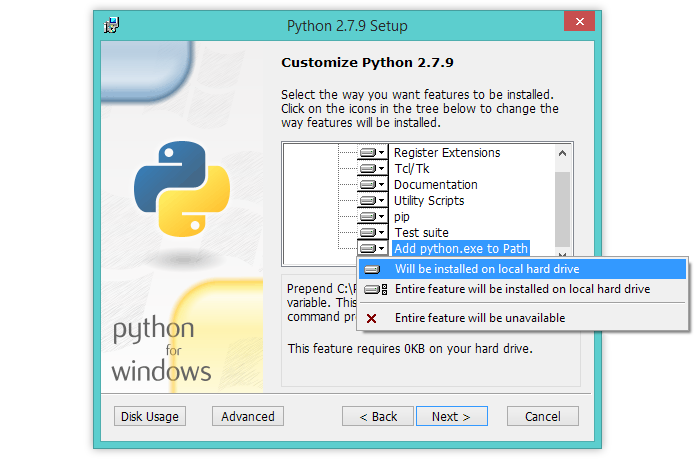The height and width of the screenshot is (459, 694).
Task: Open feature dropdown for Utility Scripts
Action: [372, 201]
